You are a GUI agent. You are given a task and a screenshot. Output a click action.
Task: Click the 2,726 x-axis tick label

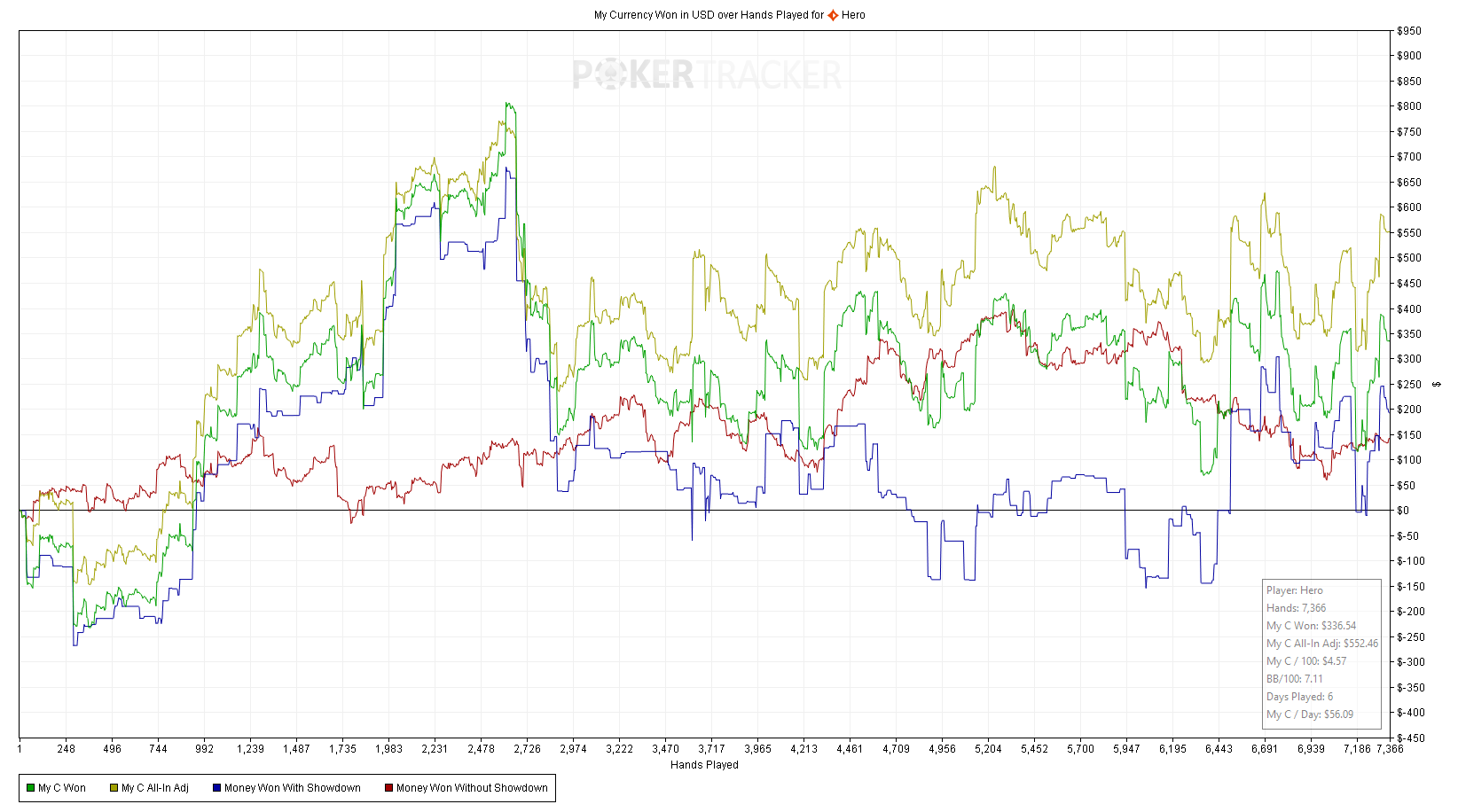[x=527, y=749]
